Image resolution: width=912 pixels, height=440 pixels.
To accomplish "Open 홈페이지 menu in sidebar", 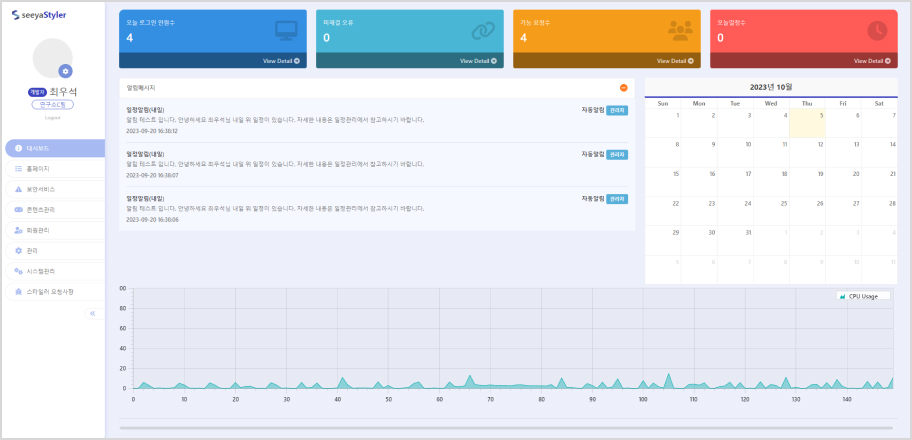I will tap(55, 169).
